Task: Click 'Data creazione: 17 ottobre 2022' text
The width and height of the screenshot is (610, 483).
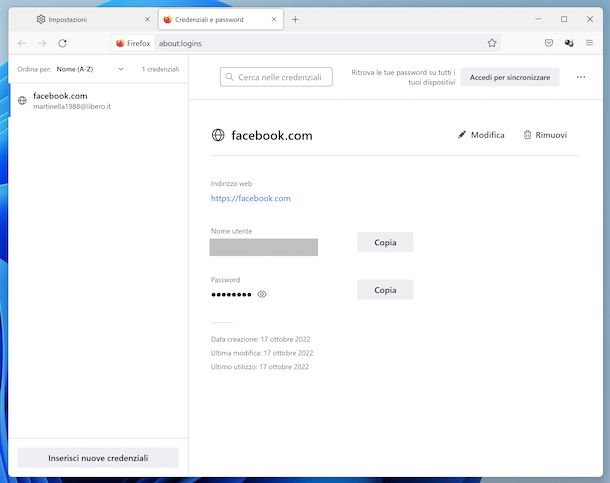Action: (260, 339)
